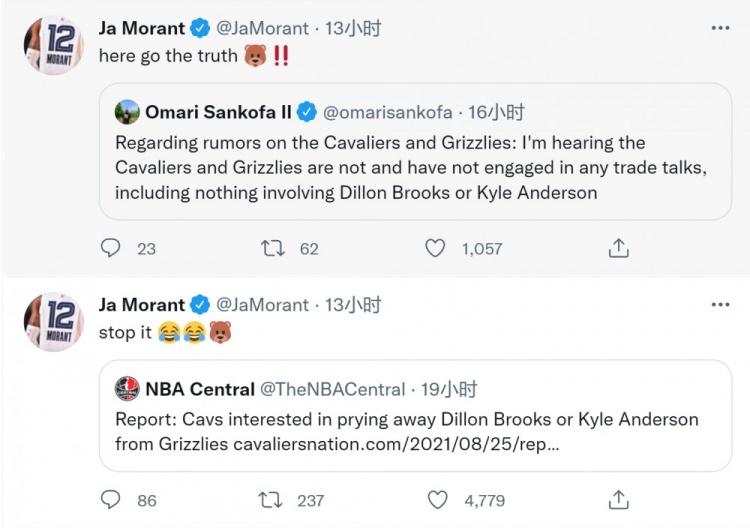Click Omari Sankofa II's small avatar
750x528 pixels.
127,112
